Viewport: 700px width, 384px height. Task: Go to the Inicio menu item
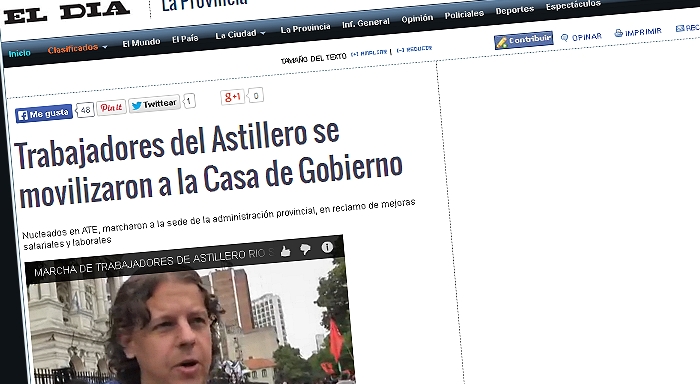point(20,53)
